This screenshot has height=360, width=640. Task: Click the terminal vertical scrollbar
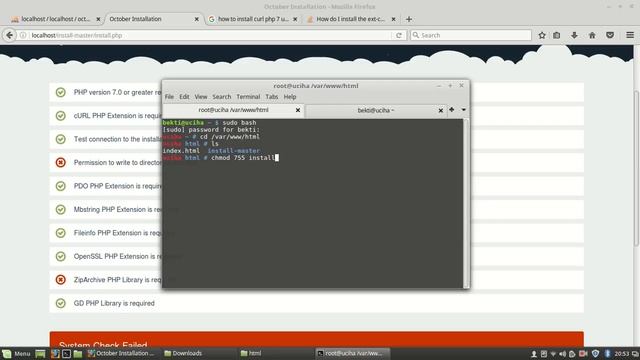[466, 203]
